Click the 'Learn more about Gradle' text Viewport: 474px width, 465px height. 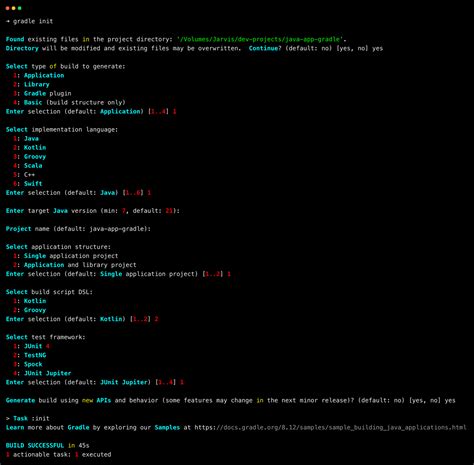(x=47, y=427)
